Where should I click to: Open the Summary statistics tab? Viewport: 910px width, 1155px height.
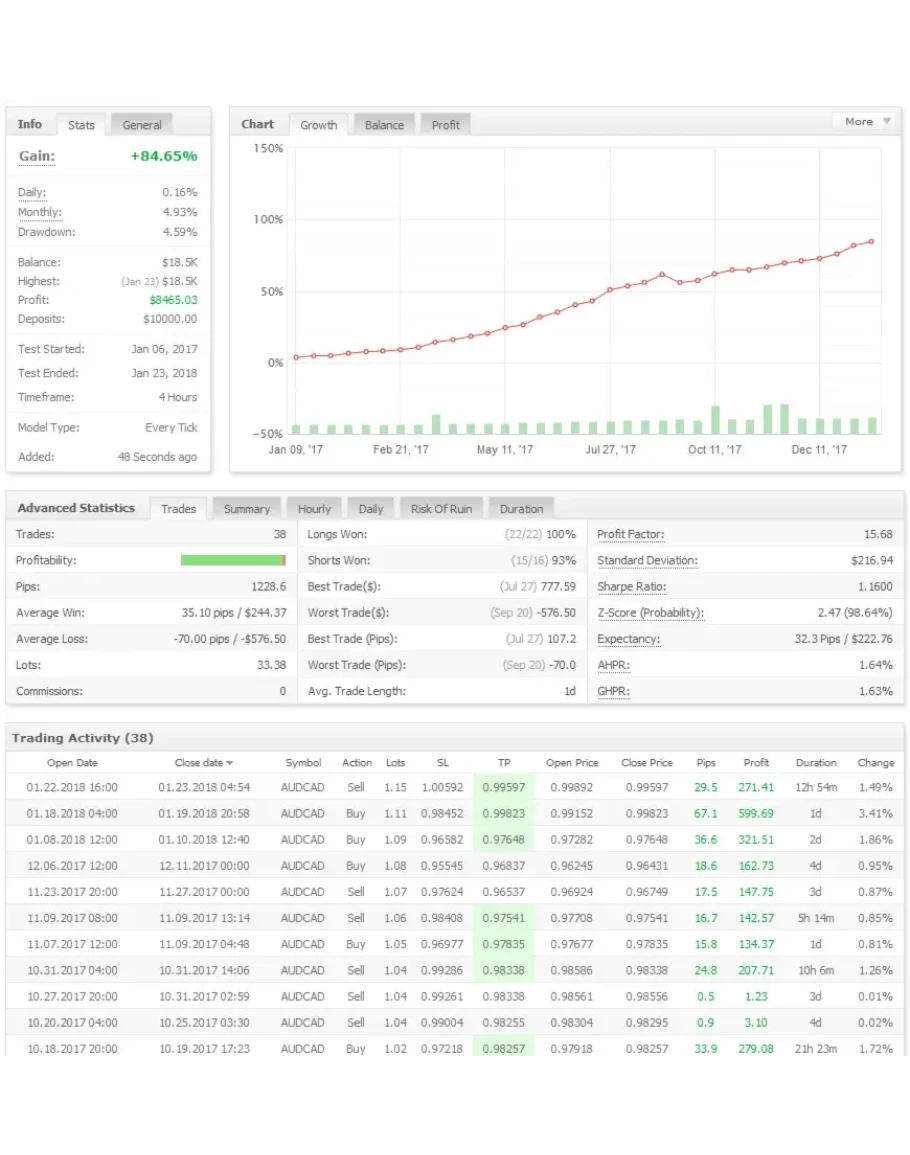247,509
